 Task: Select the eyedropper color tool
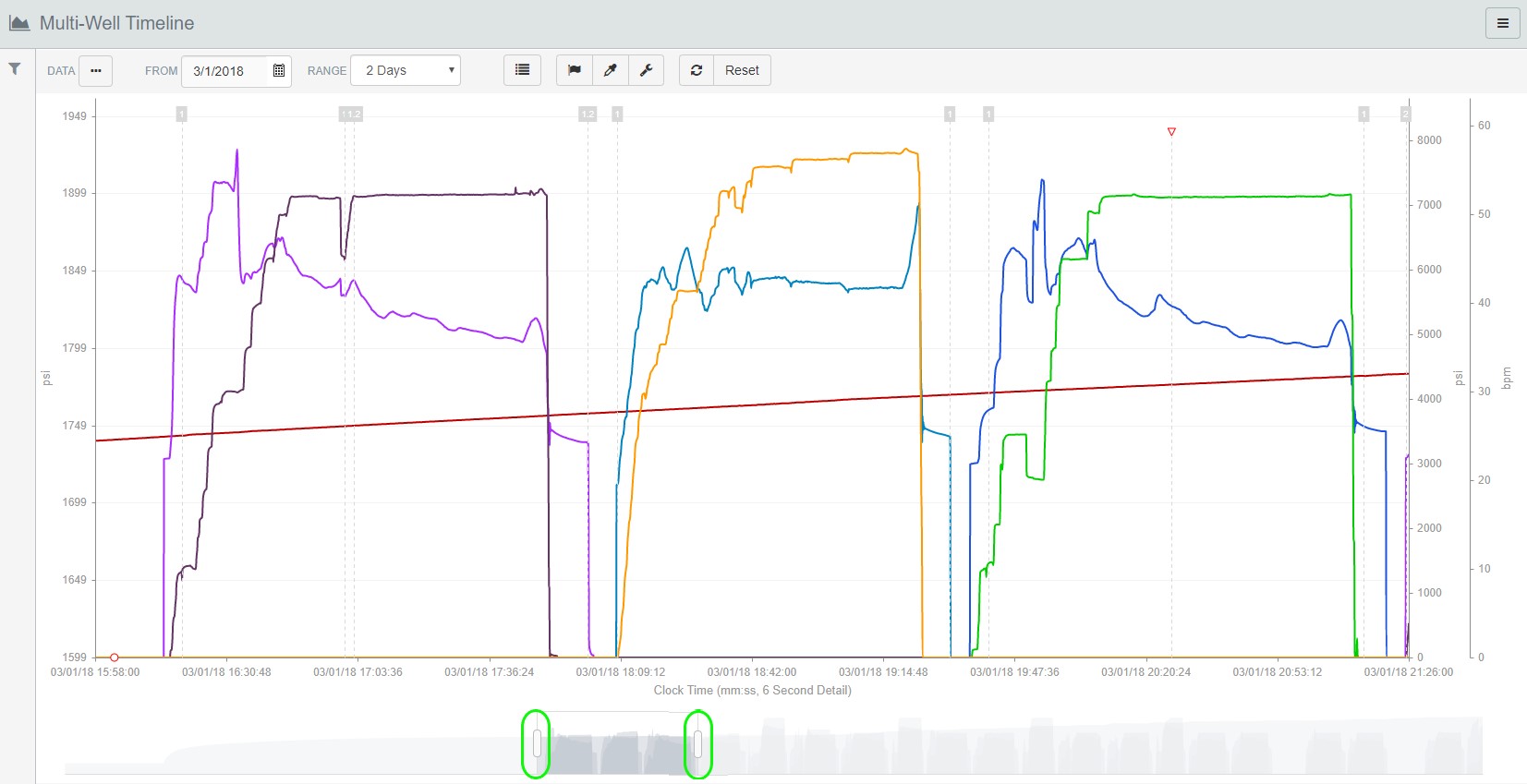click(x=611, y=71)
